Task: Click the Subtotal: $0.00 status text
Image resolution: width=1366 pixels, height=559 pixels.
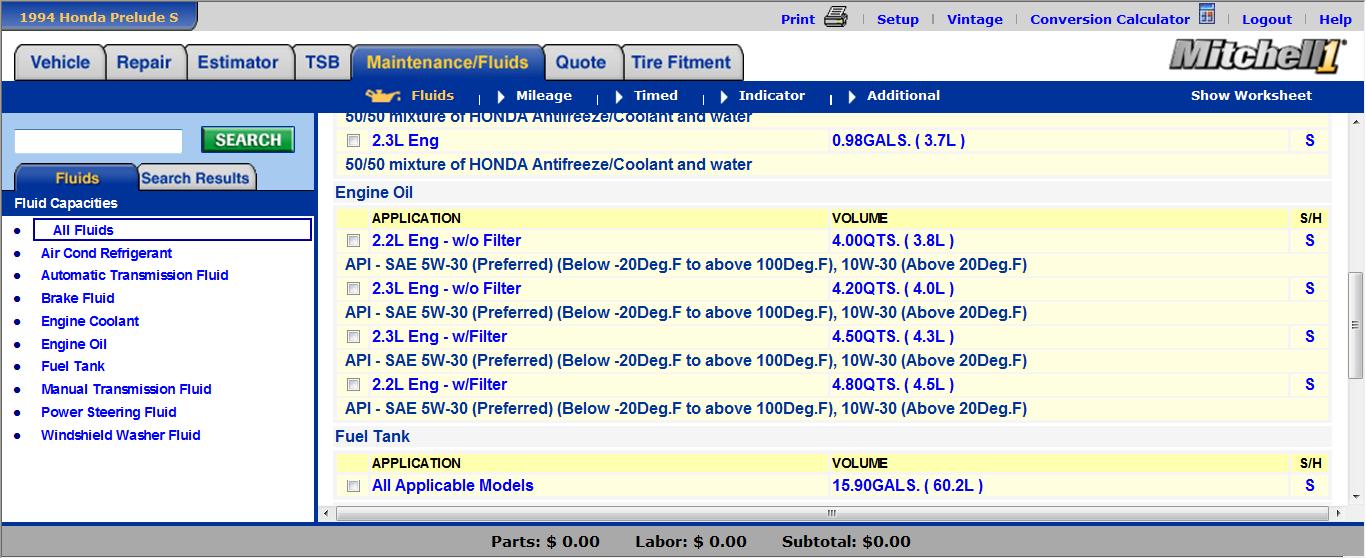Action: click(x=846, y=542)
